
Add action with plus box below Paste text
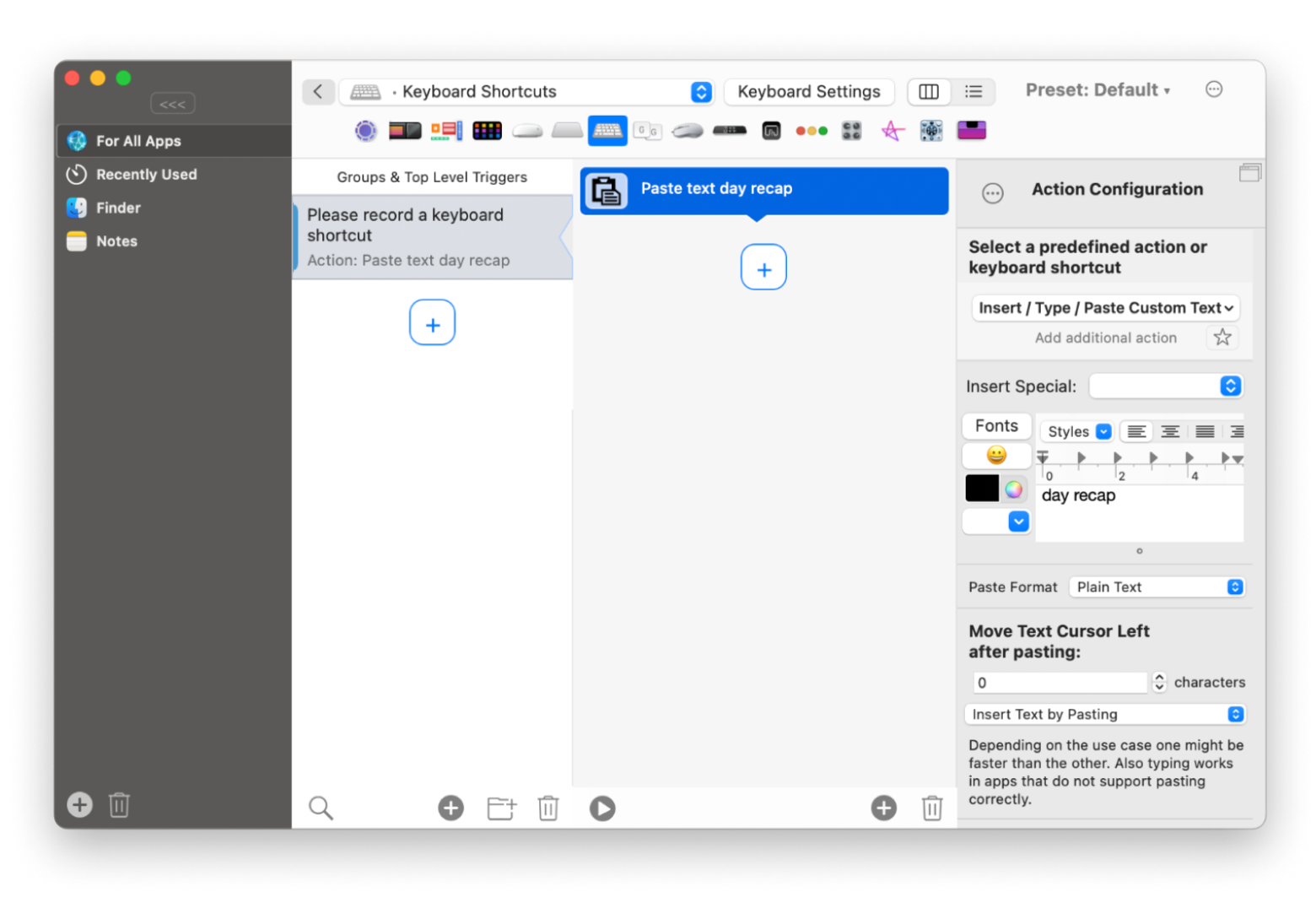pyautogui.click(x=763, y=268)
